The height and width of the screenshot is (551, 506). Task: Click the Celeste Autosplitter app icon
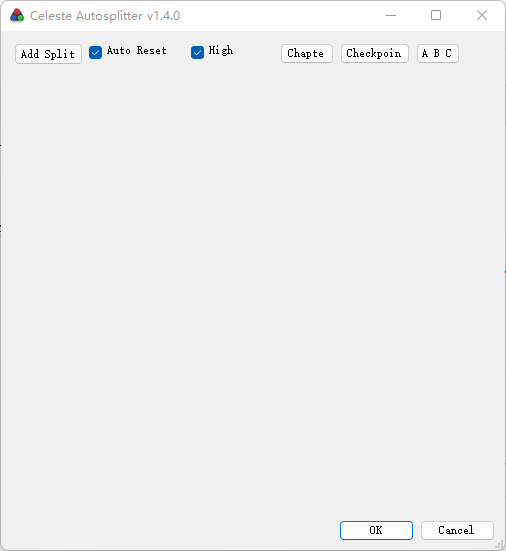[x=17, y=15]
